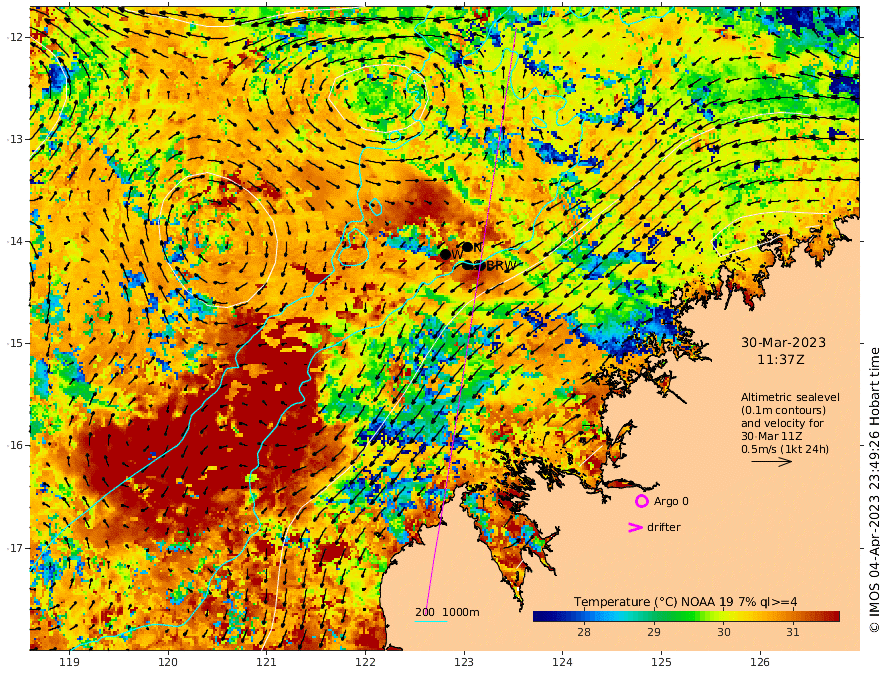Click the 'Argo 0' legend label
The height and width of the screenshot is (680, 880).
point(671,501)
